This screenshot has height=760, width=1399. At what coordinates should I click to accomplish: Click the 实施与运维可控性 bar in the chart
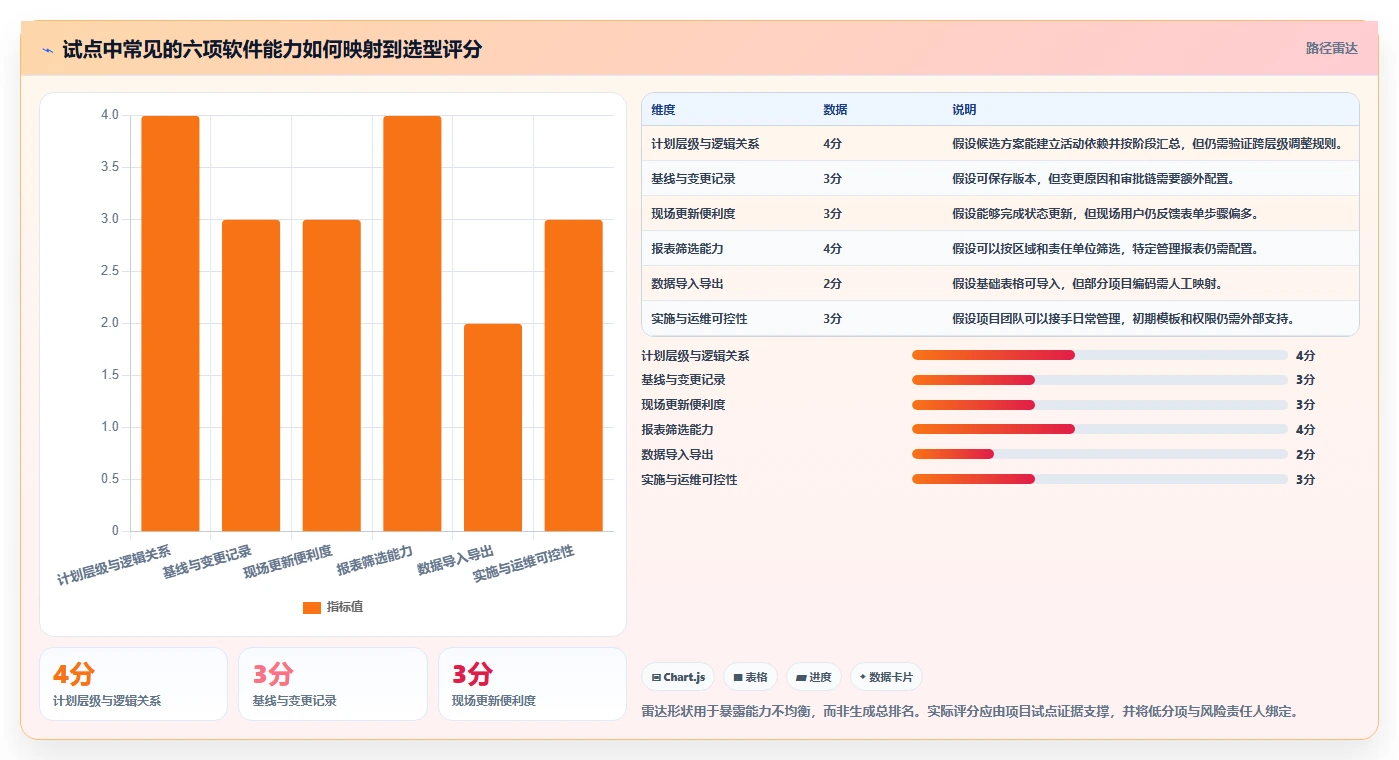click(x=574, y=375)
